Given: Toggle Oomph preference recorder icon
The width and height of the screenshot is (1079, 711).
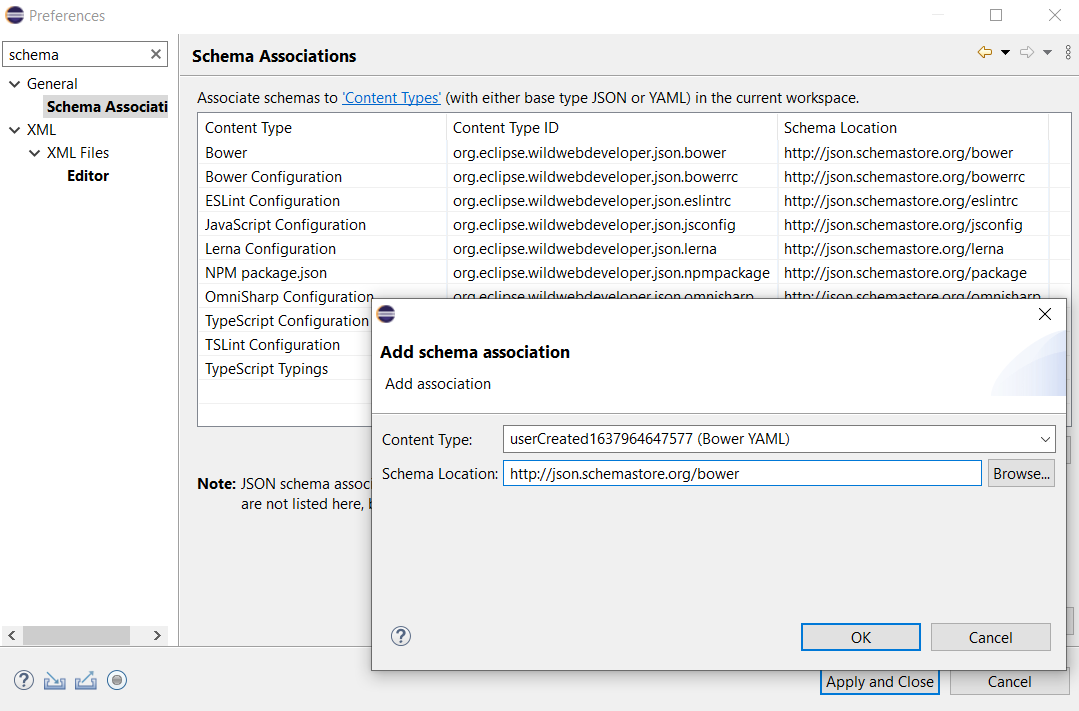Looking at the screenshot, I should point(117,680).
